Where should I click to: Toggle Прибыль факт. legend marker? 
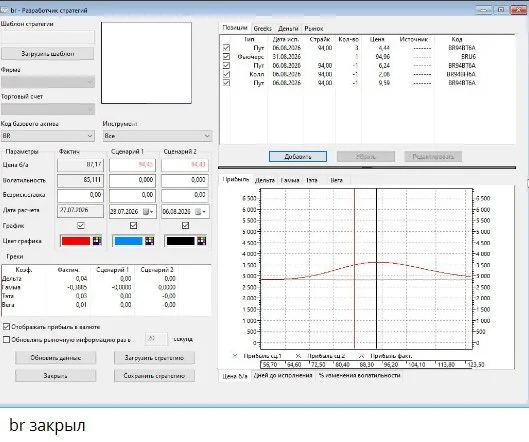click(x=361, y=356)
